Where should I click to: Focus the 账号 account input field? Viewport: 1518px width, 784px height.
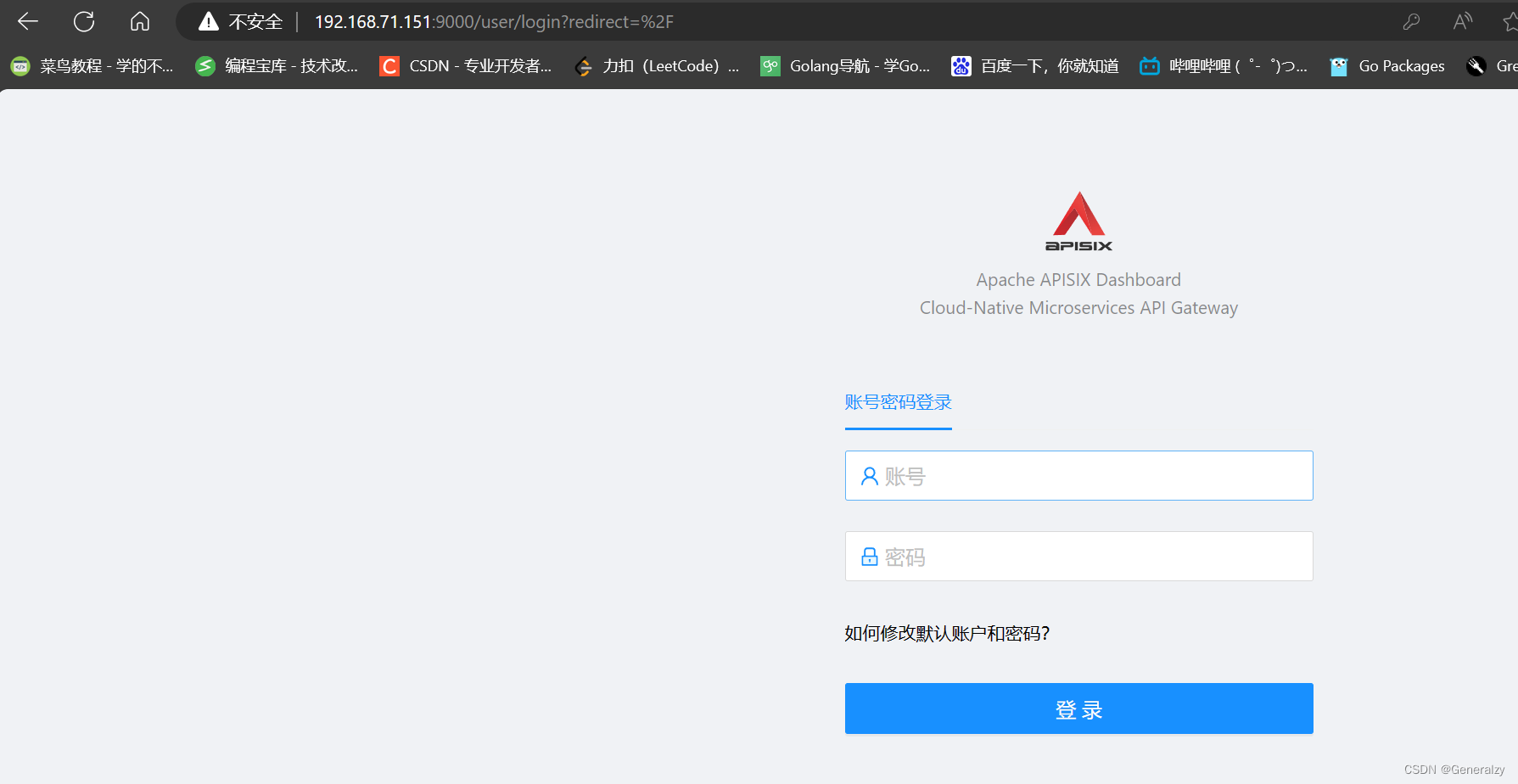(1078, 476)
